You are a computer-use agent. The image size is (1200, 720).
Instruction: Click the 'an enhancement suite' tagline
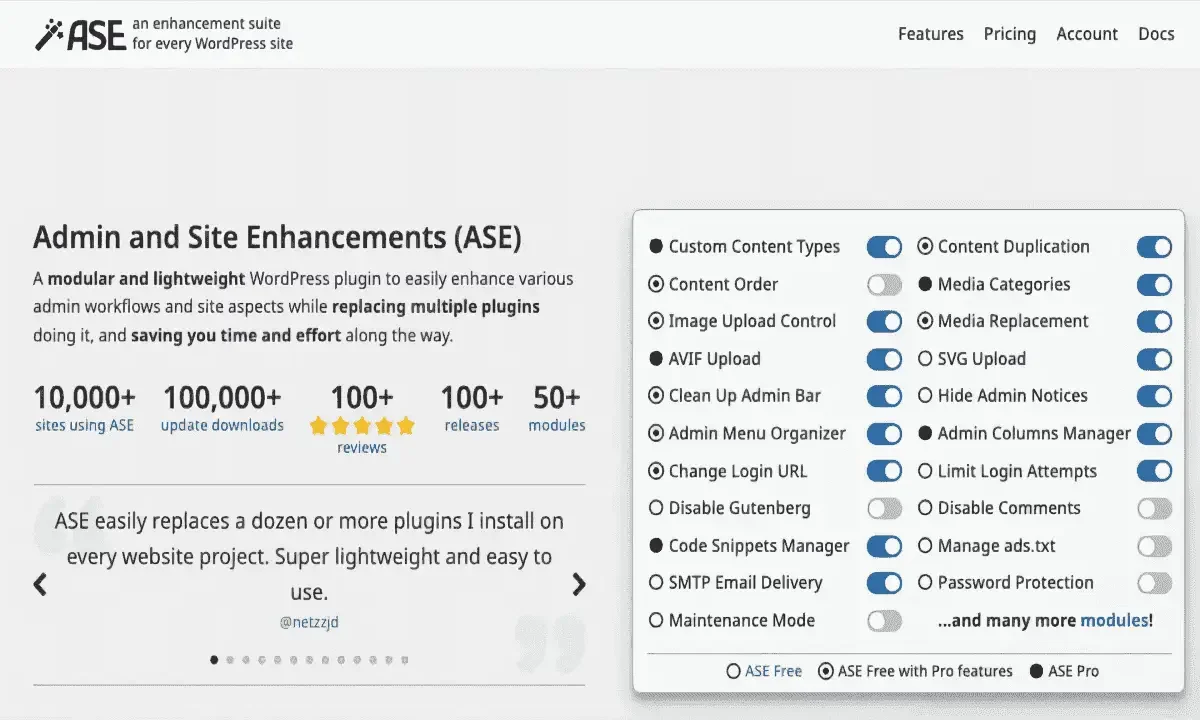(206, 23)
